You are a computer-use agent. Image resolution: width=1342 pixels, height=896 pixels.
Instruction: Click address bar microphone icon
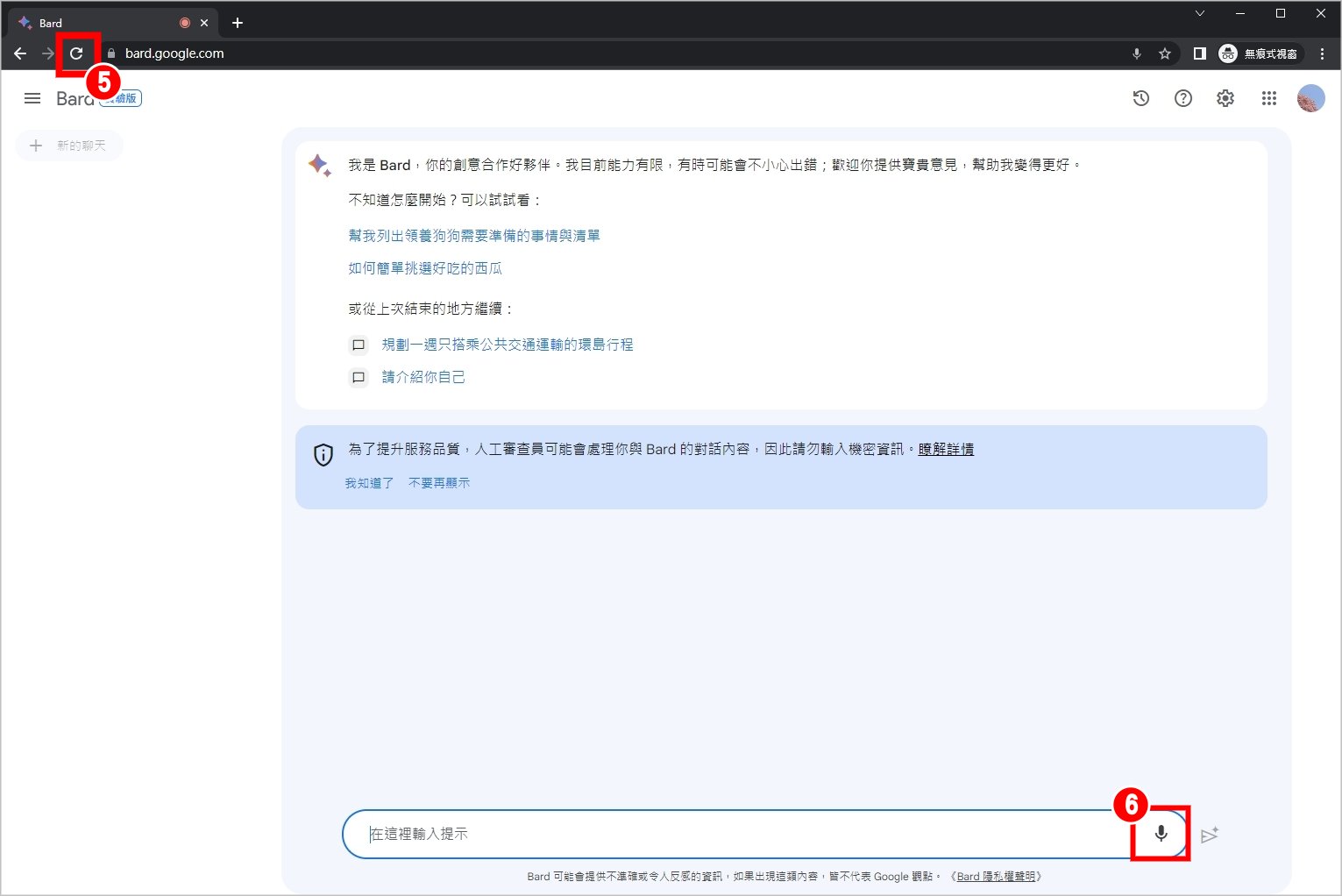1137,53
